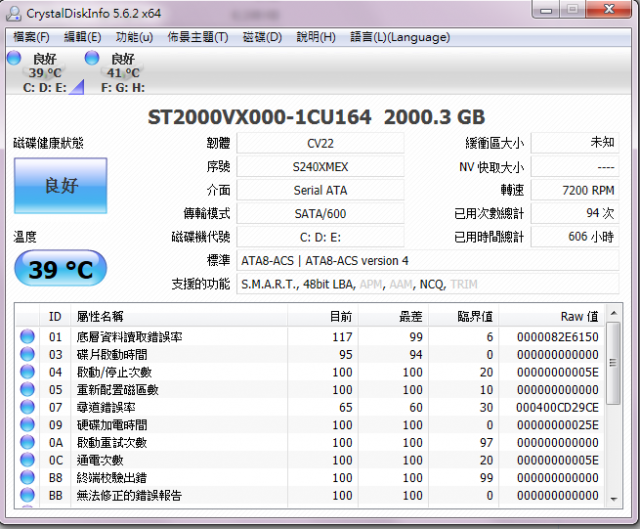The height and width of the screenshot is (529, 640).
Task: Click the status orb for attribute 01
Action: (x=27, y=337)
